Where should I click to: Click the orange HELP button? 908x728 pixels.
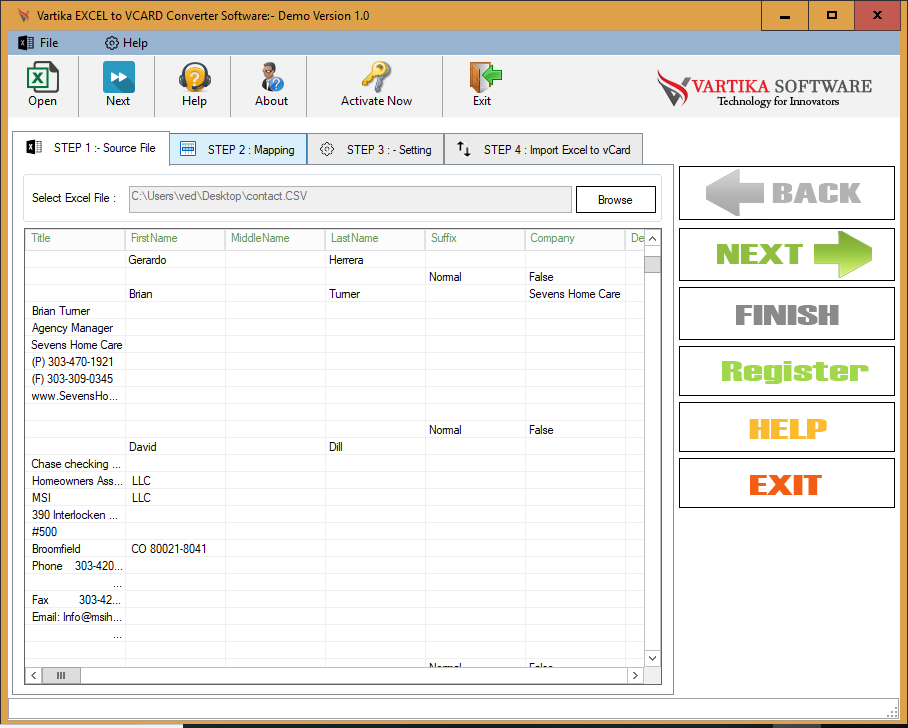[786, 427]
